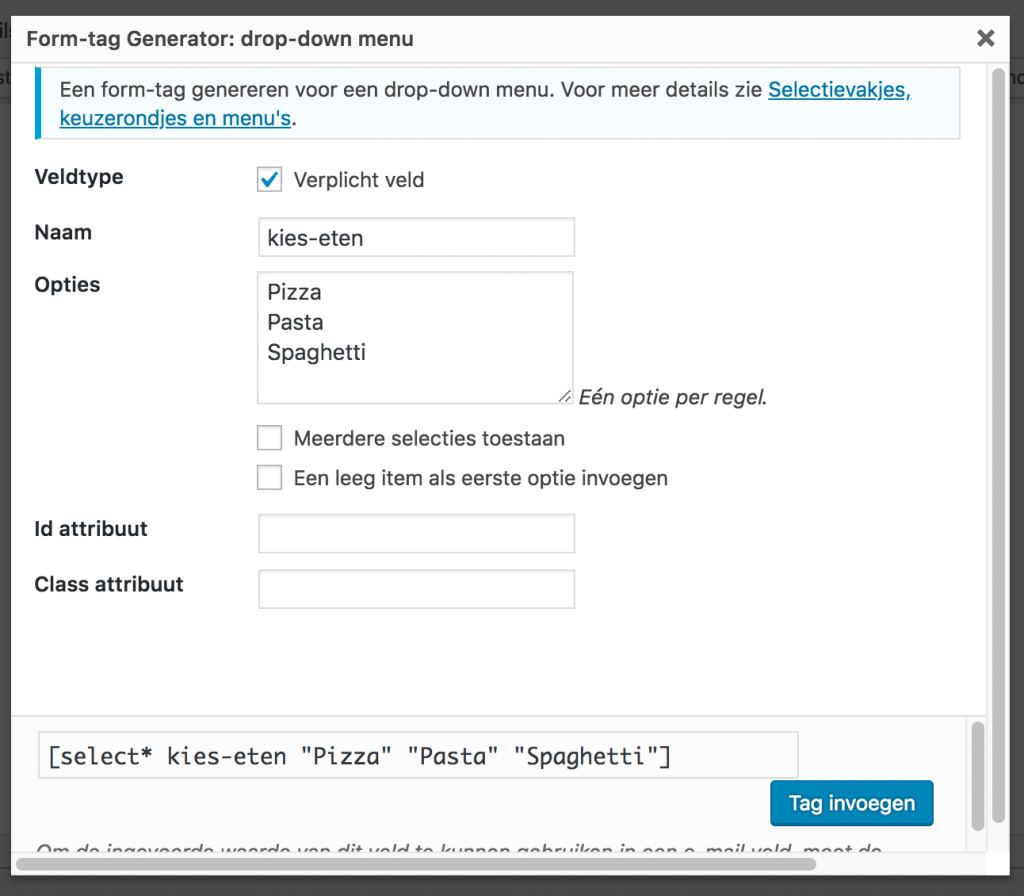Screen dimensions: 1024x896
Task: Close the Form-tag Generator dialog
Action: point(985,39)
